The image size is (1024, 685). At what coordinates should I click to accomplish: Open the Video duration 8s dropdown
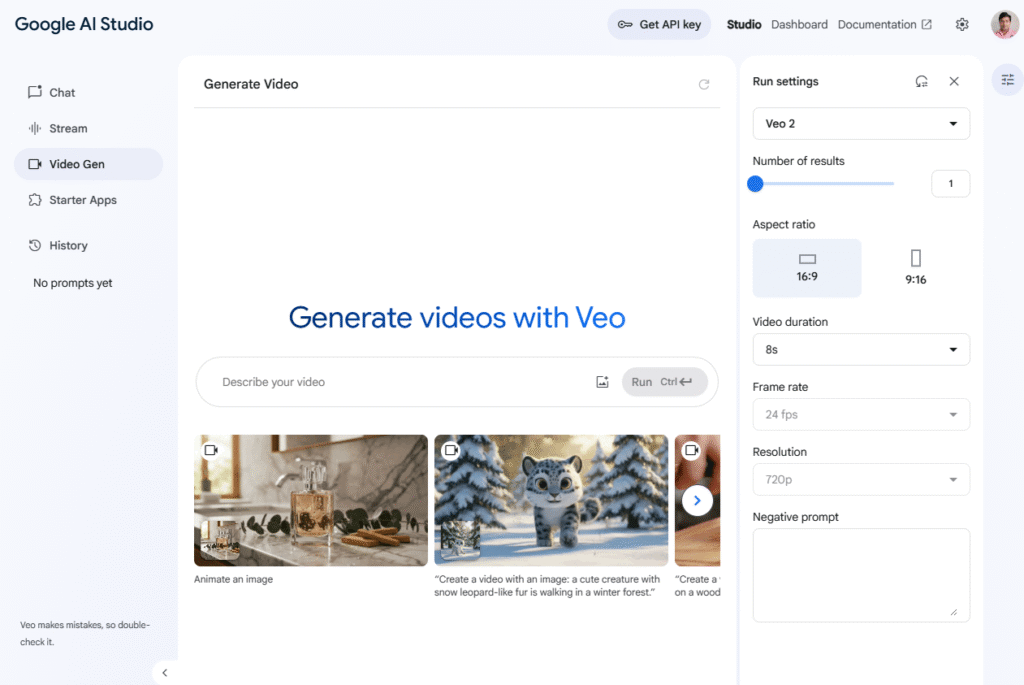861,349
